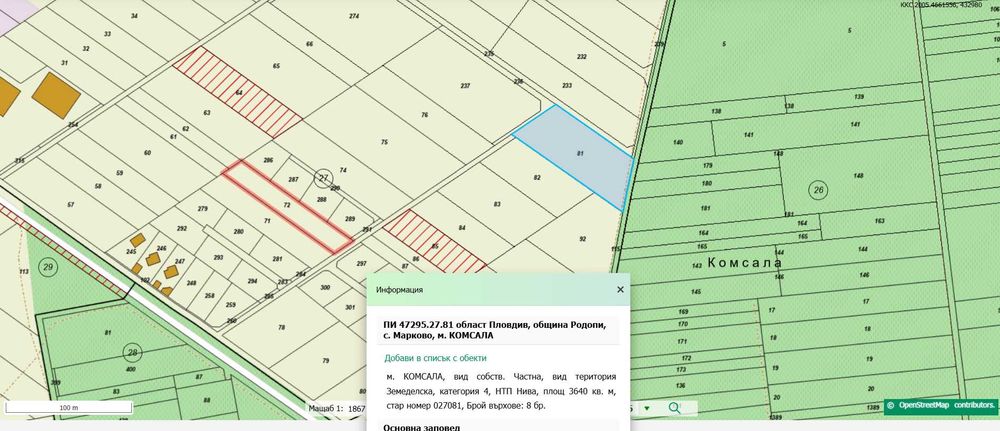The width and height of the screenshot is (1000, 431).
Task: Select parcel 63 on the map
Action: point(207,113)
